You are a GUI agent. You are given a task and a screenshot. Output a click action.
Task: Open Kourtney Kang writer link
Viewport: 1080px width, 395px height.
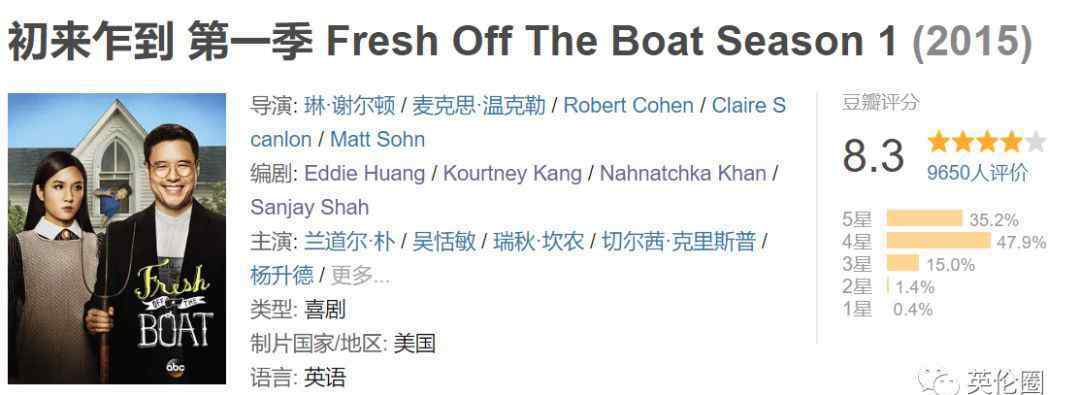tap(512, 173)
